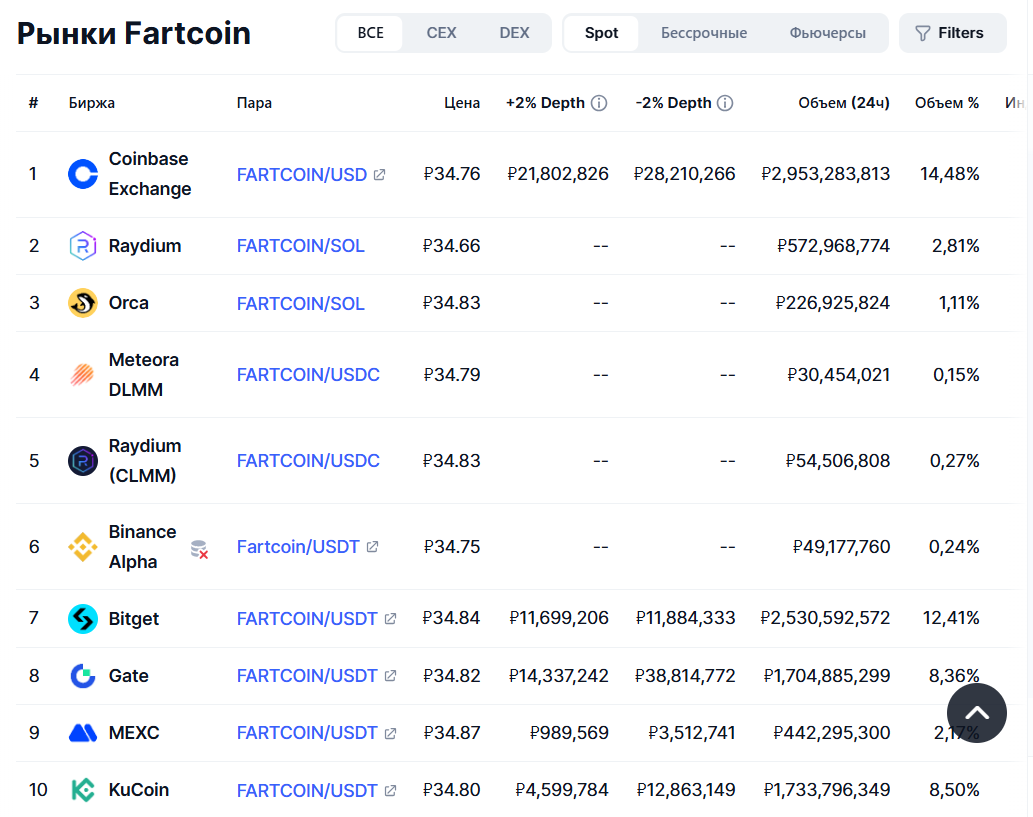Select the CEX market filter
The image size is (1033, 817).
(x=441, y=33)
